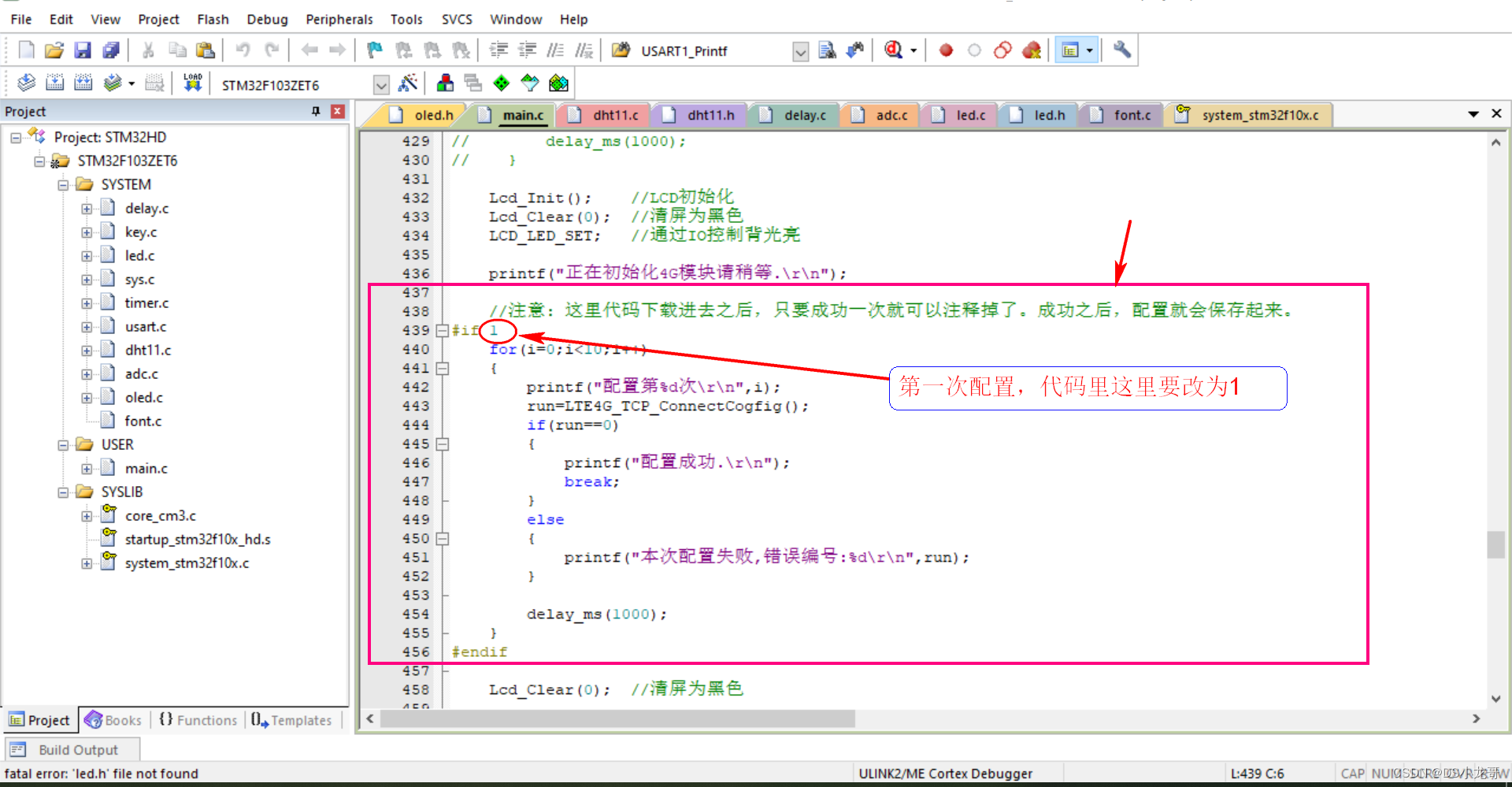Switch to the adc.c editor tab

click(881, 115)
